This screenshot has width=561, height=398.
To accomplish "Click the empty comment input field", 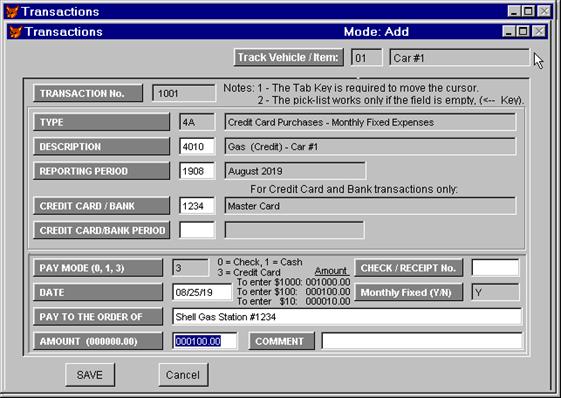I will 421,341.
